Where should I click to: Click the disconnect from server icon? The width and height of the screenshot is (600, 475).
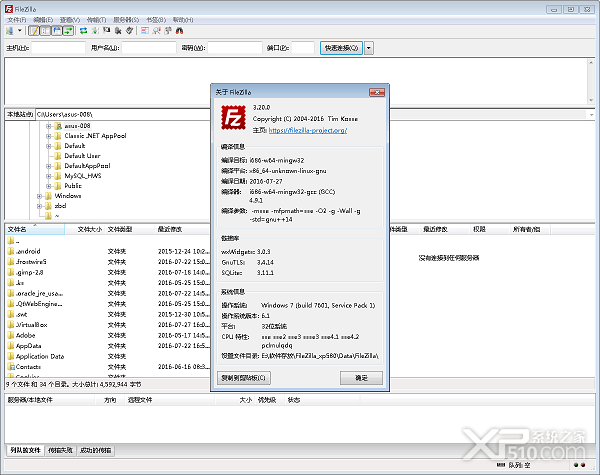(x=118, y=31)
